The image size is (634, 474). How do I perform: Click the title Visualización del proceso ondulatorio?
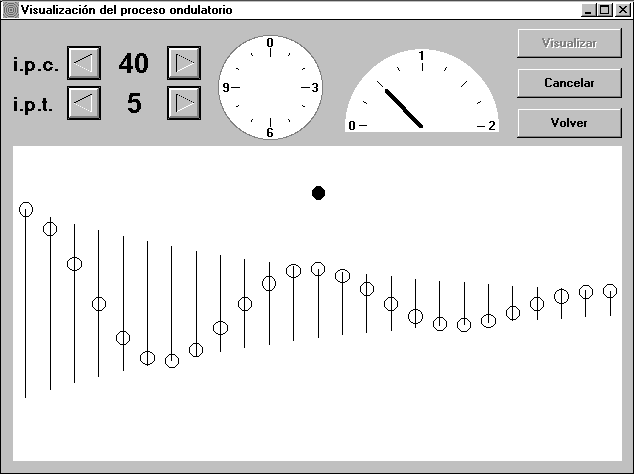[127, 10]
